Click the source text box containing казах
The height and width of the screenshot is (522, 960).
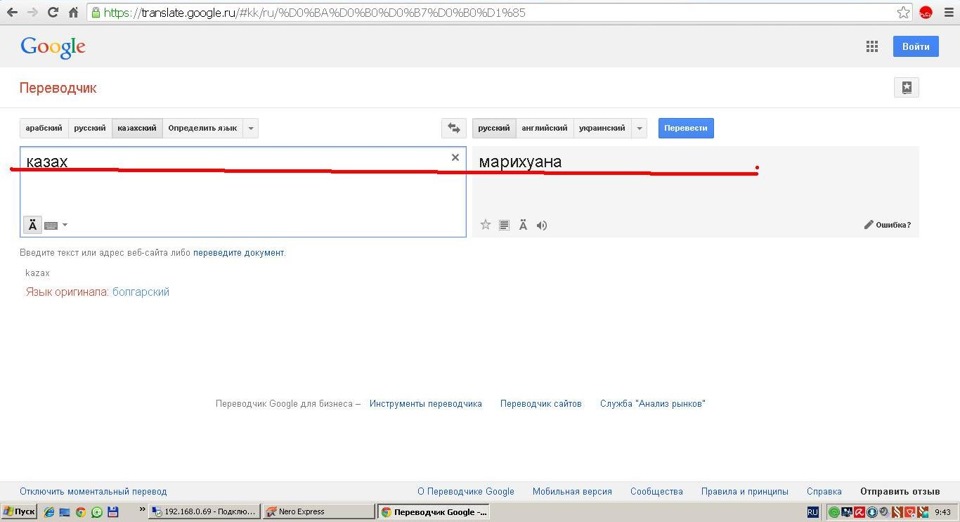point(243,192)
